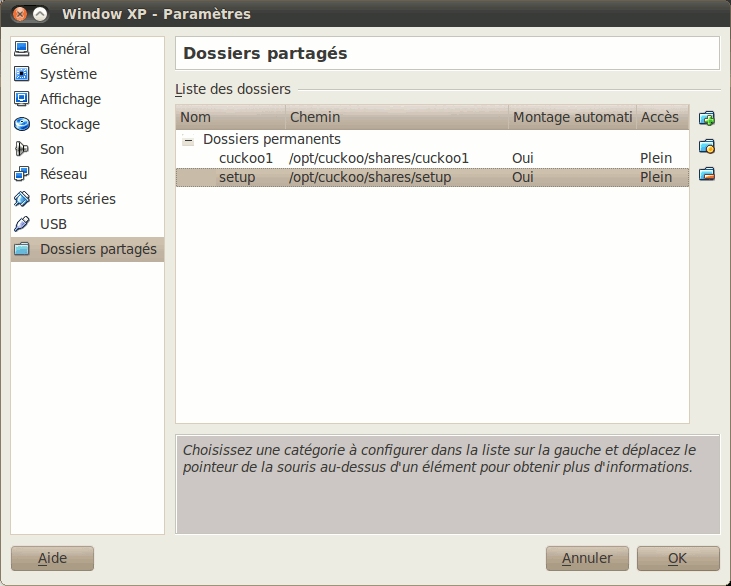Screen dimensions: 731x586
Task: Click the remove shared folder icon
Action: coord(707,174)
